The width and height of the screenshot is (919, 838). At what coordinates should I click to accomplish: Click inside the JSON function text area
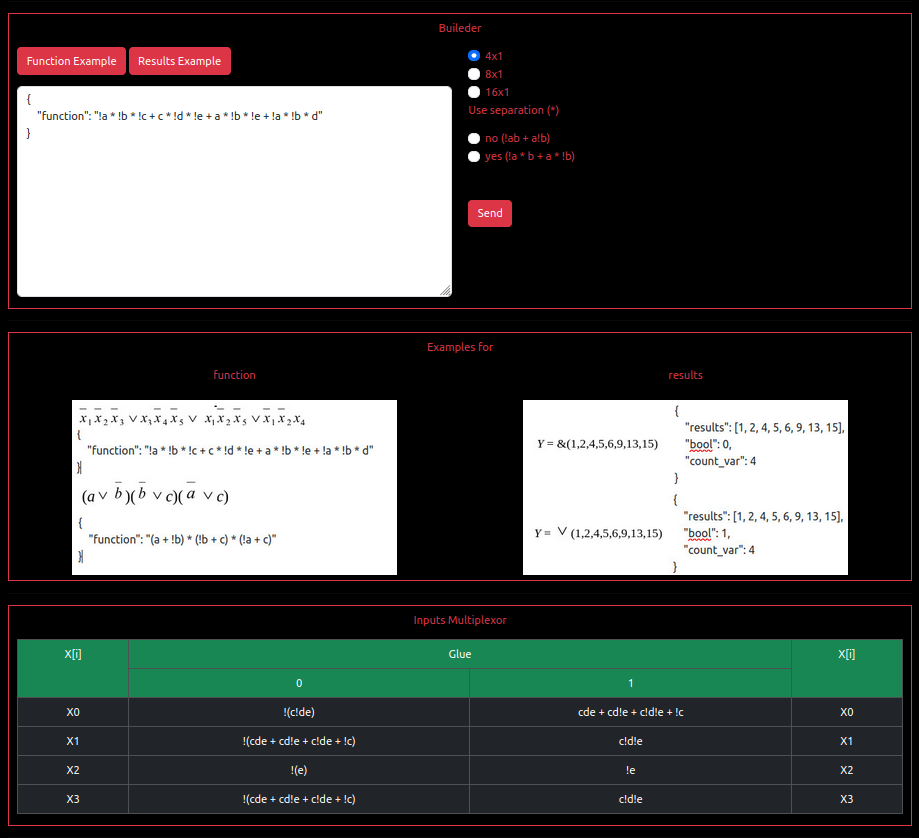point(234,200)
